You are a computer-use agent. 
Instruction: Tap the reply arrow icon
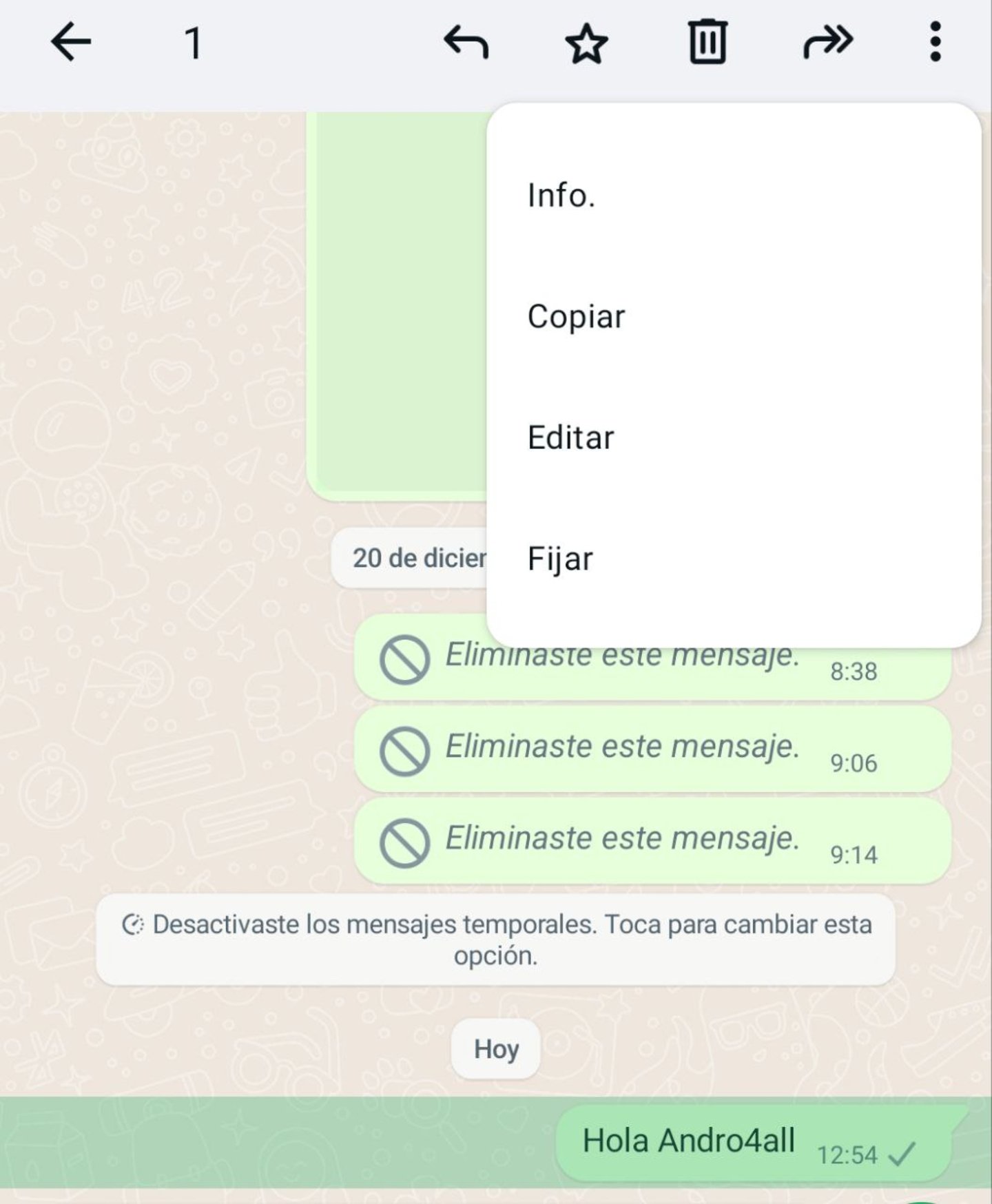(x=466, y=42)
